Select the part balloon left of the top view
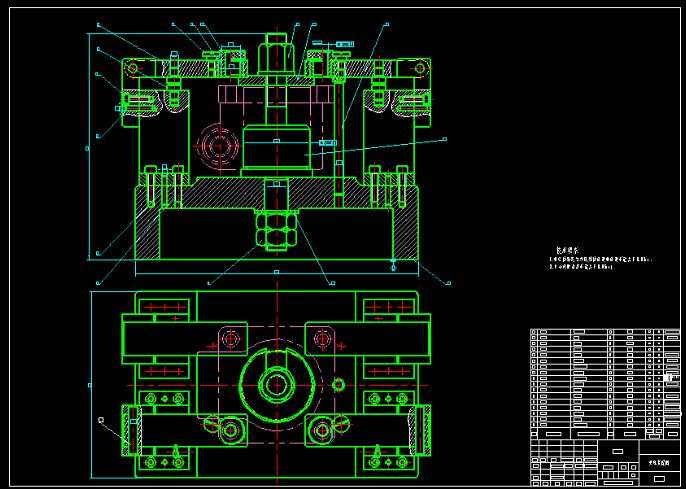This screenshot has width=686, height=489. (x=101, y=421)
